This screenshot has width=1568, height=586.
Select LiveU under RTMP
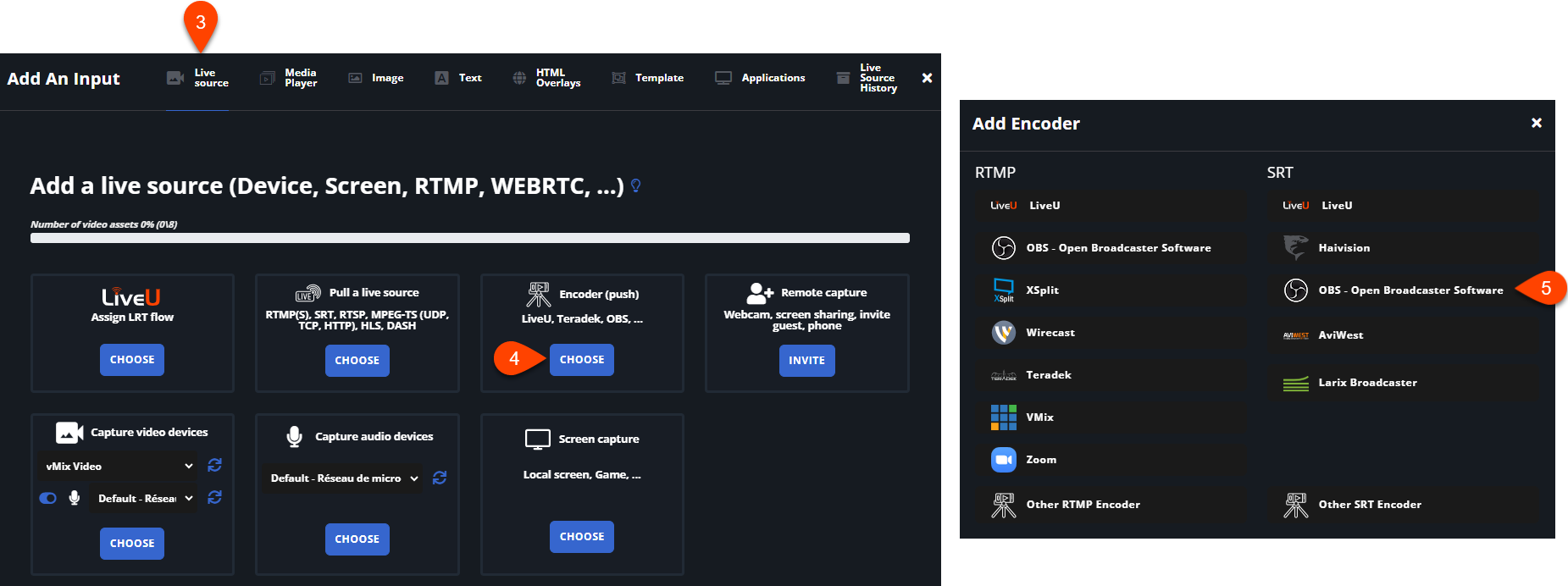1111,206
